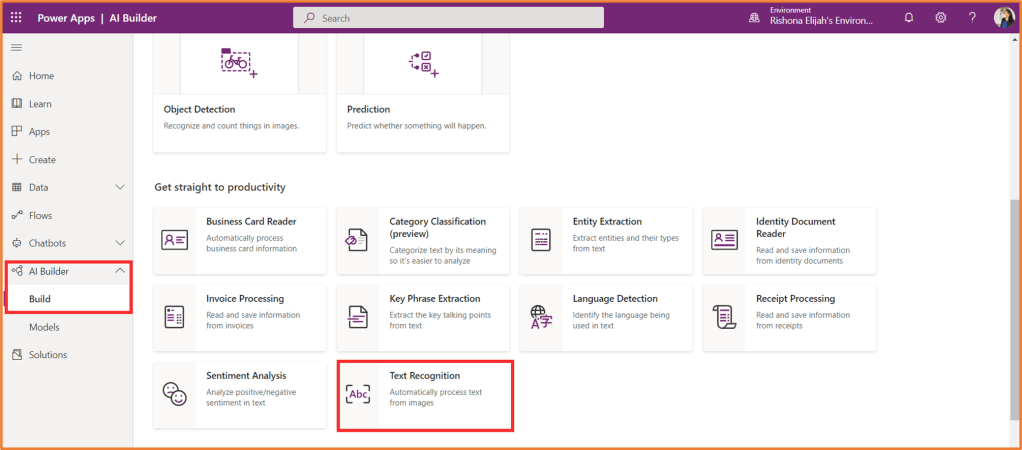The height and width of the screenshot is (450, 1022).
Task: Open the settings gear icon
Action: (x=940, y=18)
